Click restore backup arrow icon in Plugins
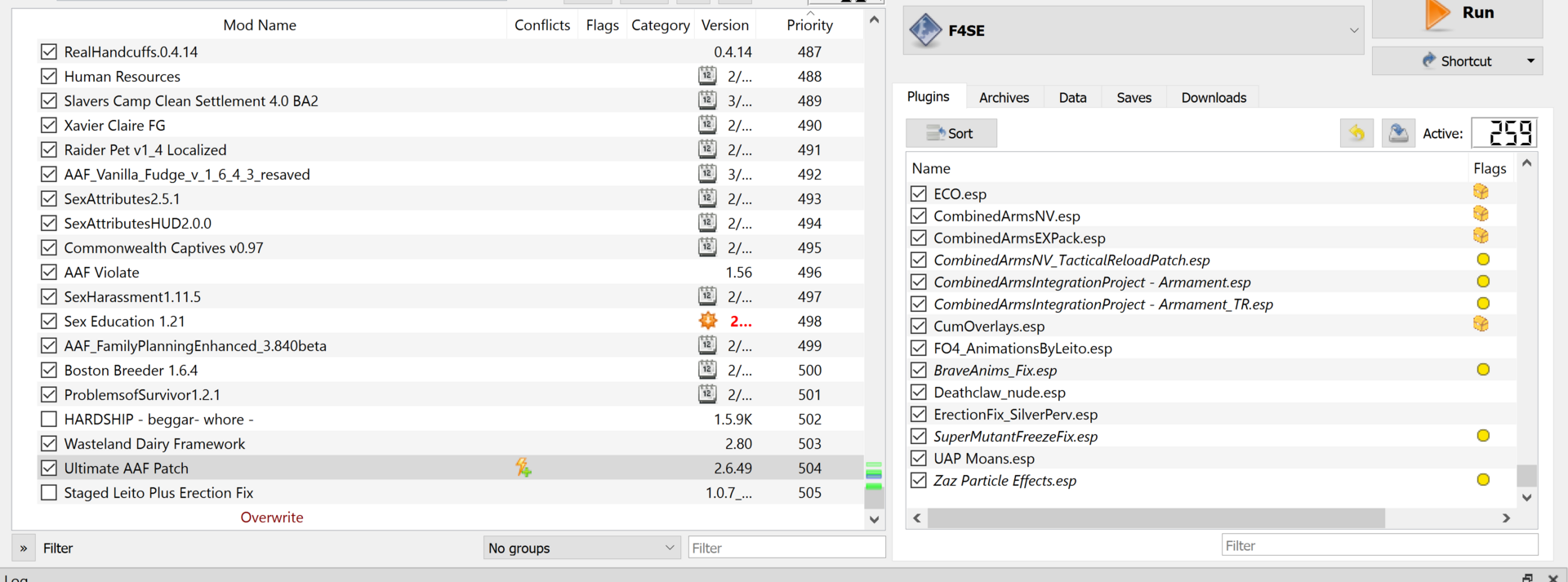Viewport: 1568px width, 582px height. click(x=1356, y=133)
